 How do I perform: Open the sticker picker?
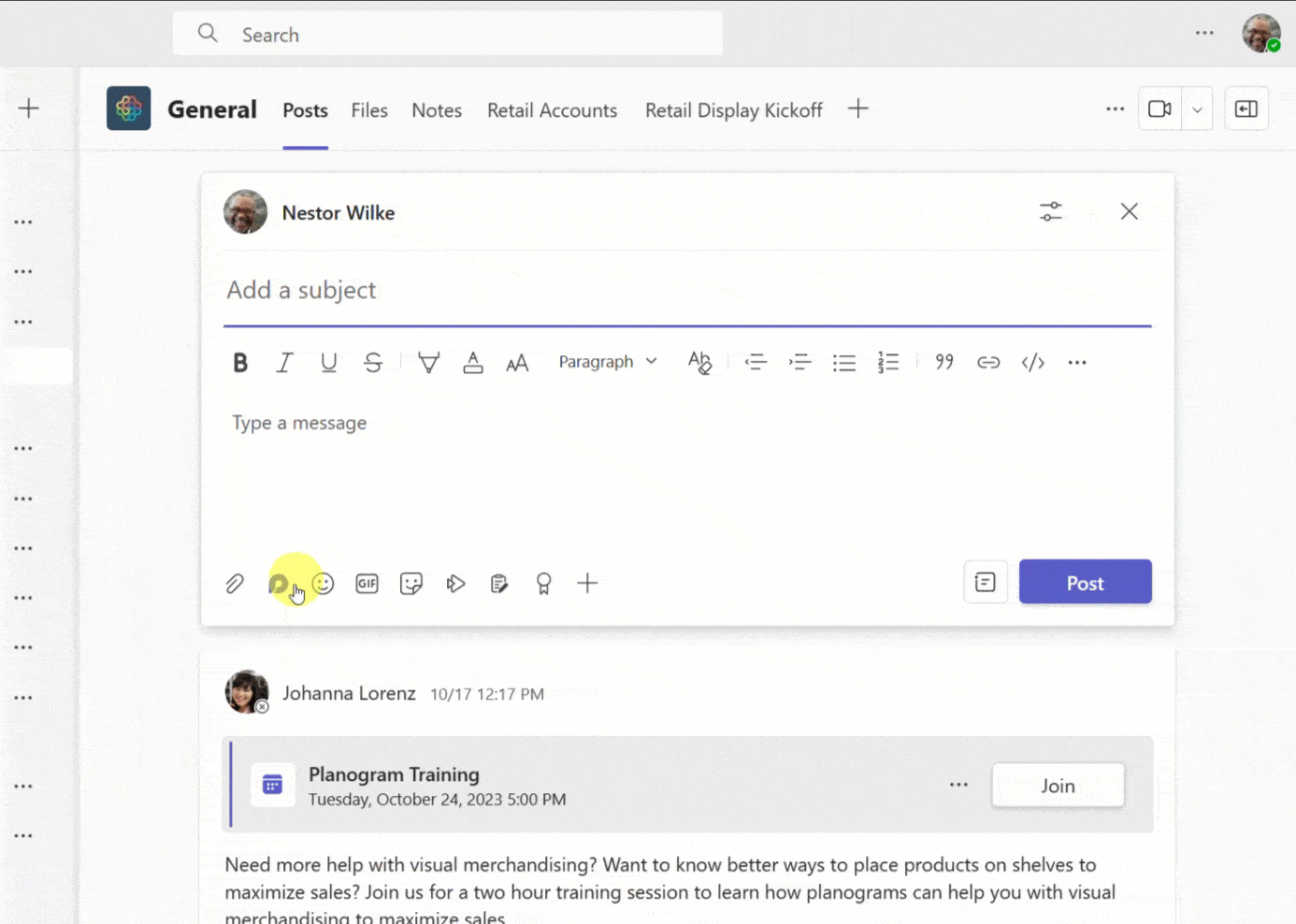411,583
